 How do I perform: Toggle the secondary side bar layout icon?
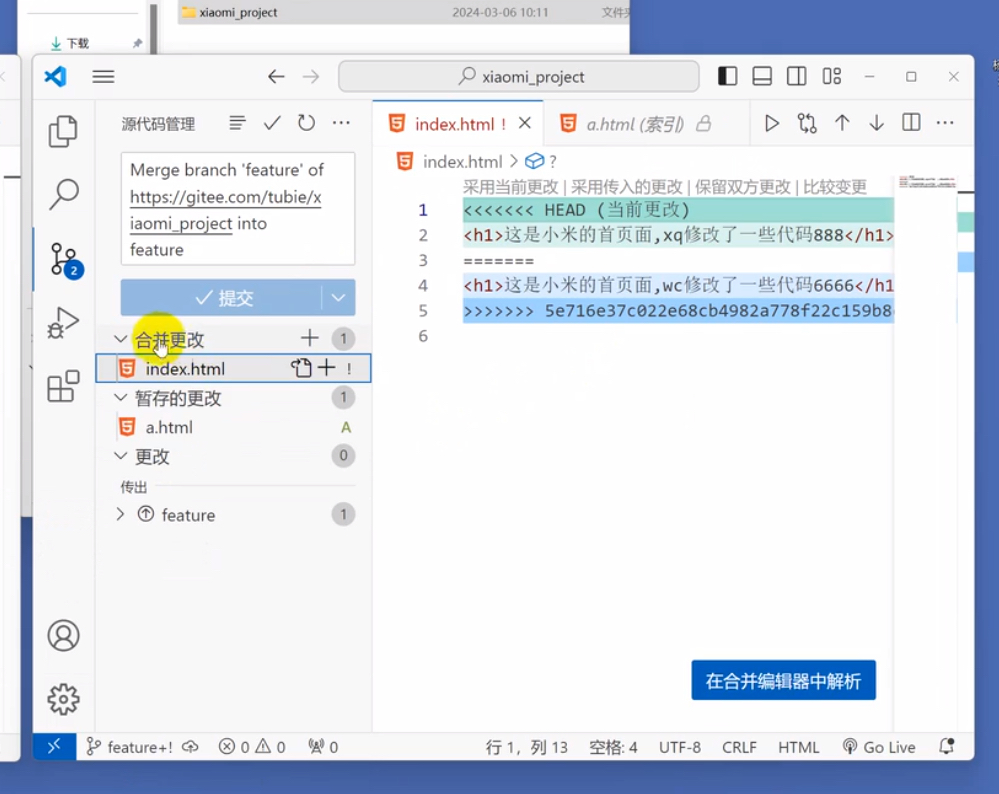coord(796,76)
